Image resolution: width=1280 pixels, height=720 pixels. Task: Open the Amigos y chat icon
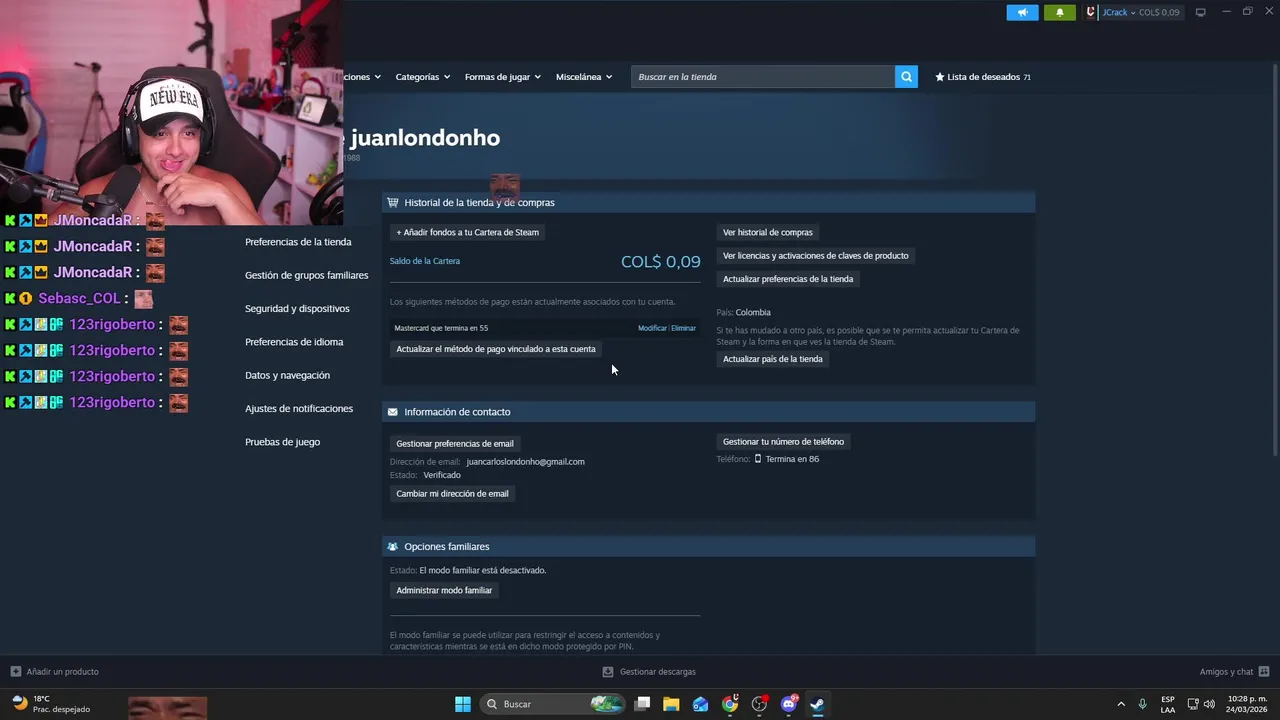pos(1264,672)
